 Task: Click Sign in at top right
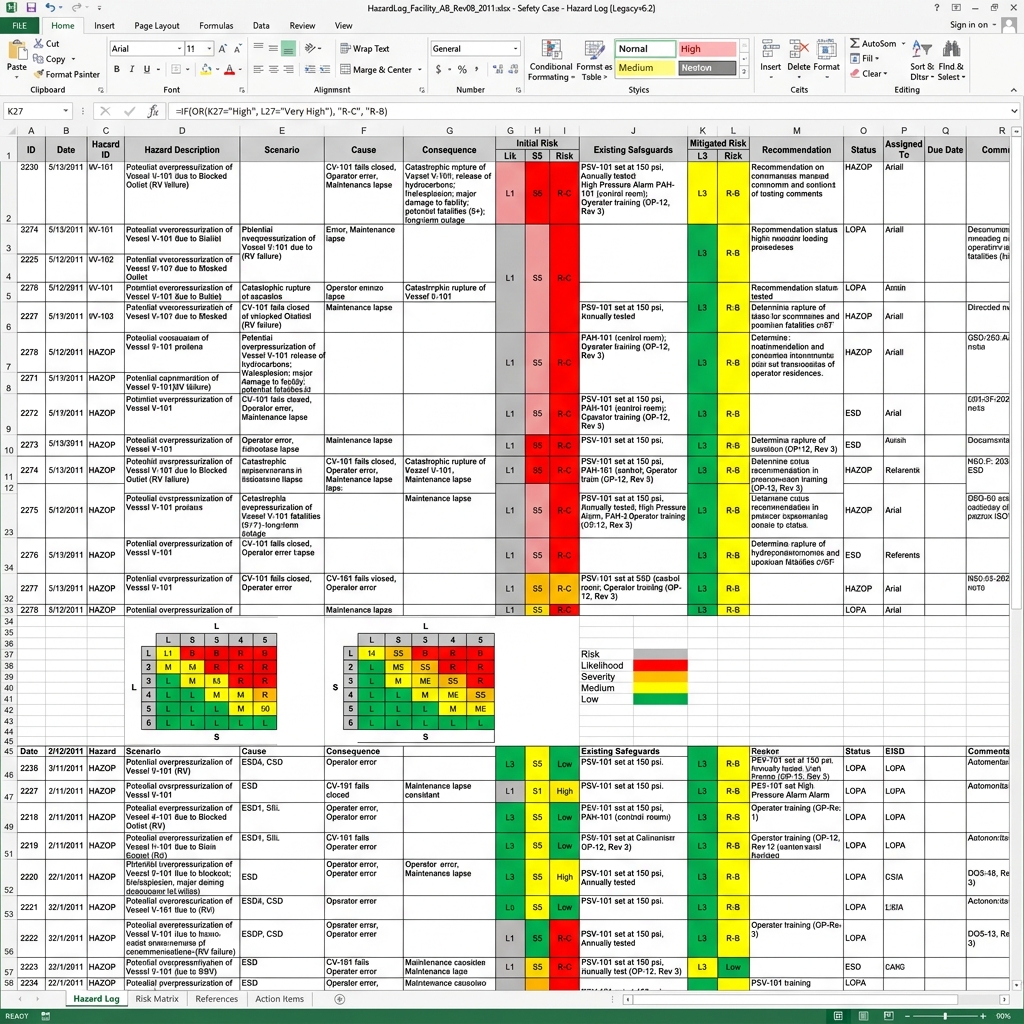pyautogui.click(x=969, y=25)
